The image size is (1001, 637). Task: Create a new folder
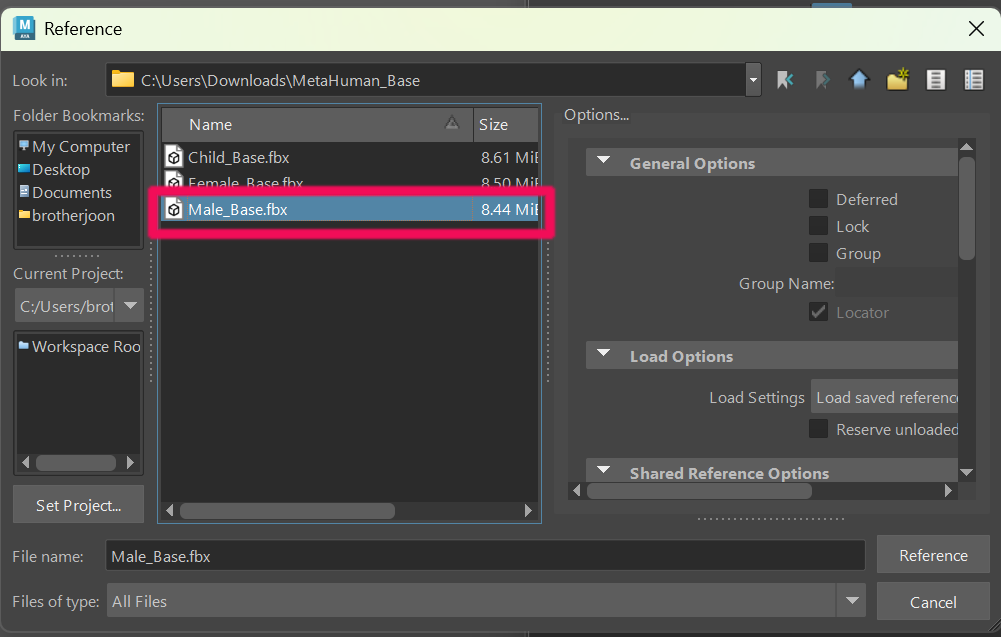coord(897,80)
